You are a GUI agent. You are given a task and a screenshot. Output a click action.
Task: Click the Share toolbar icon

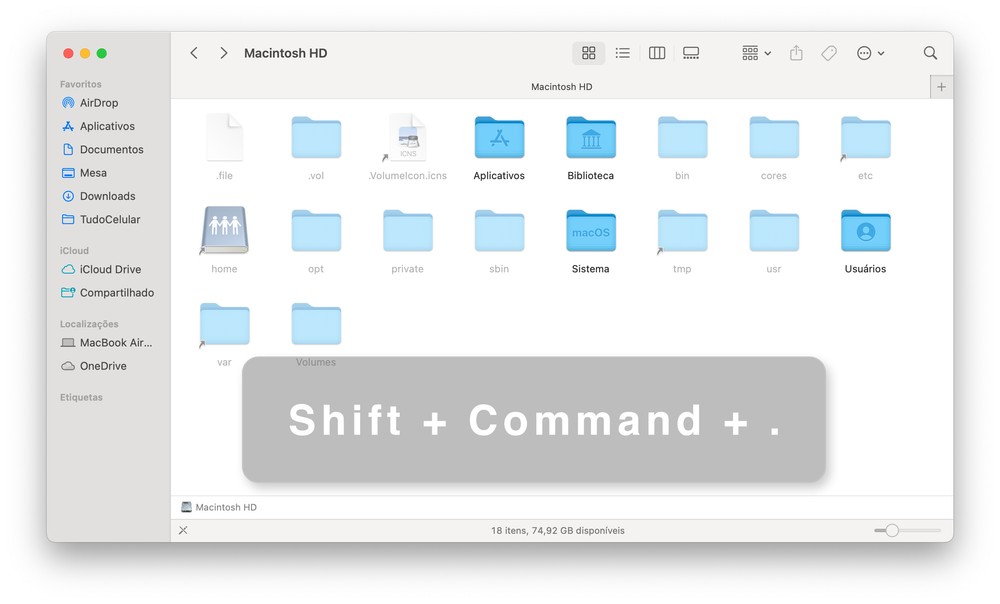click(x=796, y=53)
